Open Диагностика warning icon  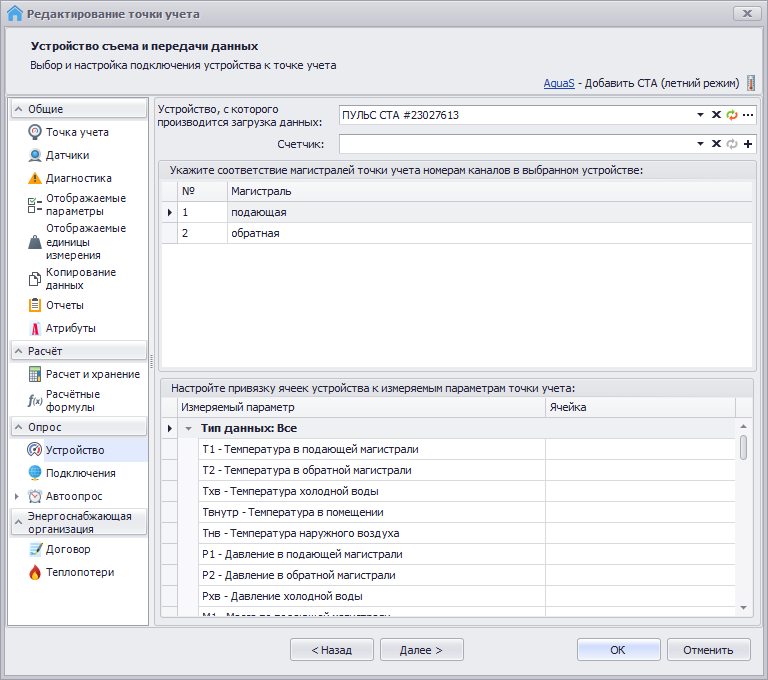35,178
